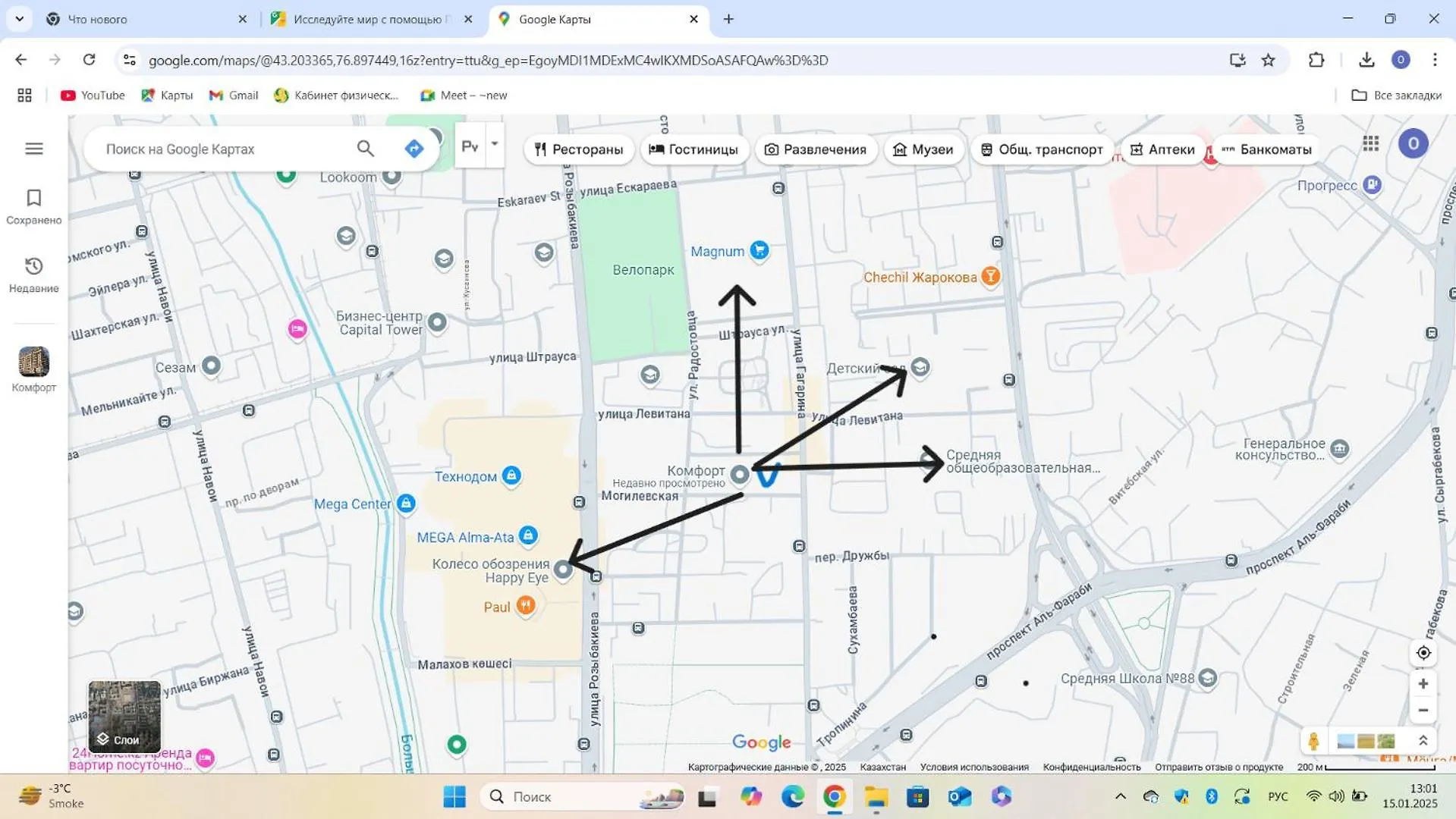
Task: Filter map by Рестораны
Action: [x=579, y=149]
